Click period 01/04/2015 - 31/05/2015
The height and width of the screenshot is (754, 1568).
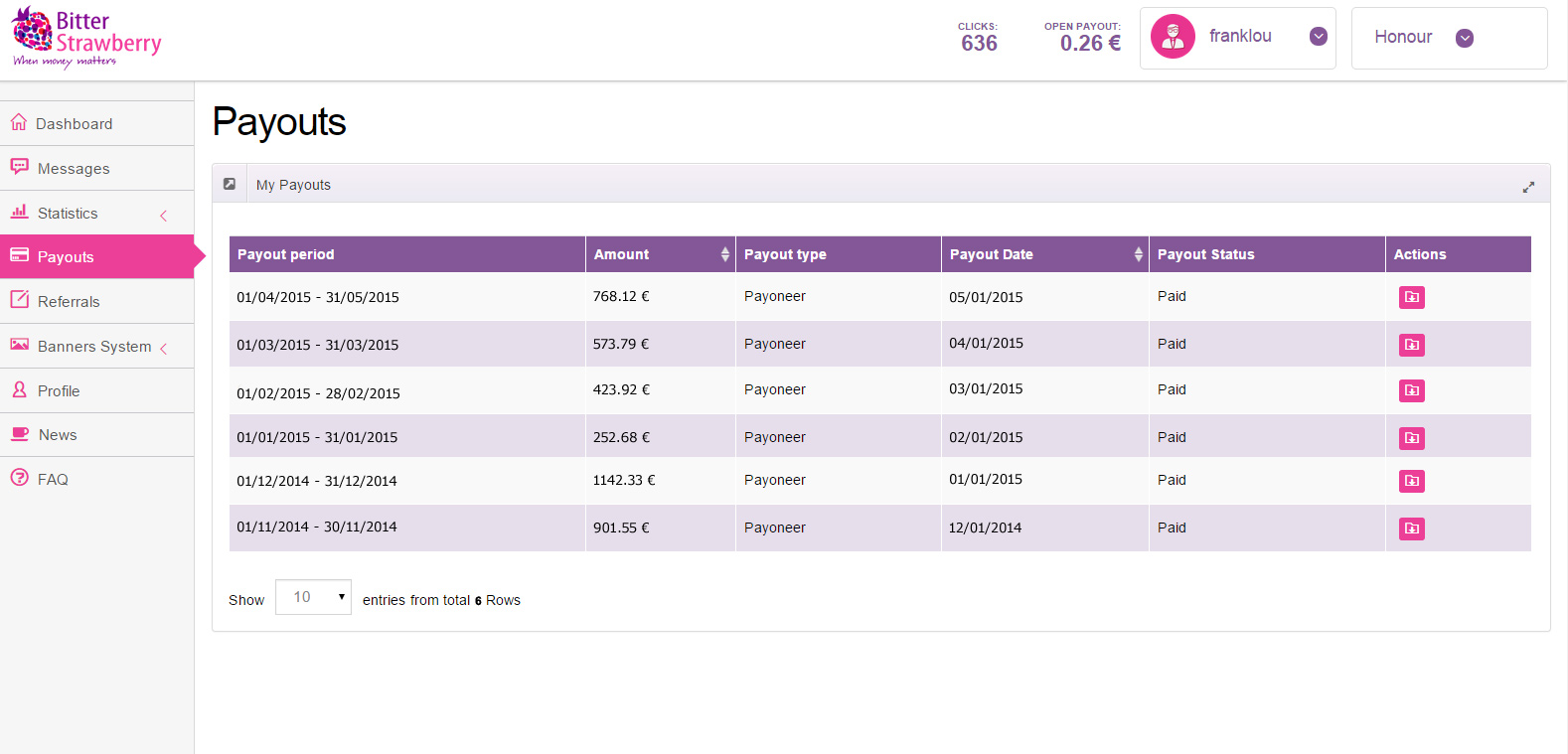coord(318,297)
